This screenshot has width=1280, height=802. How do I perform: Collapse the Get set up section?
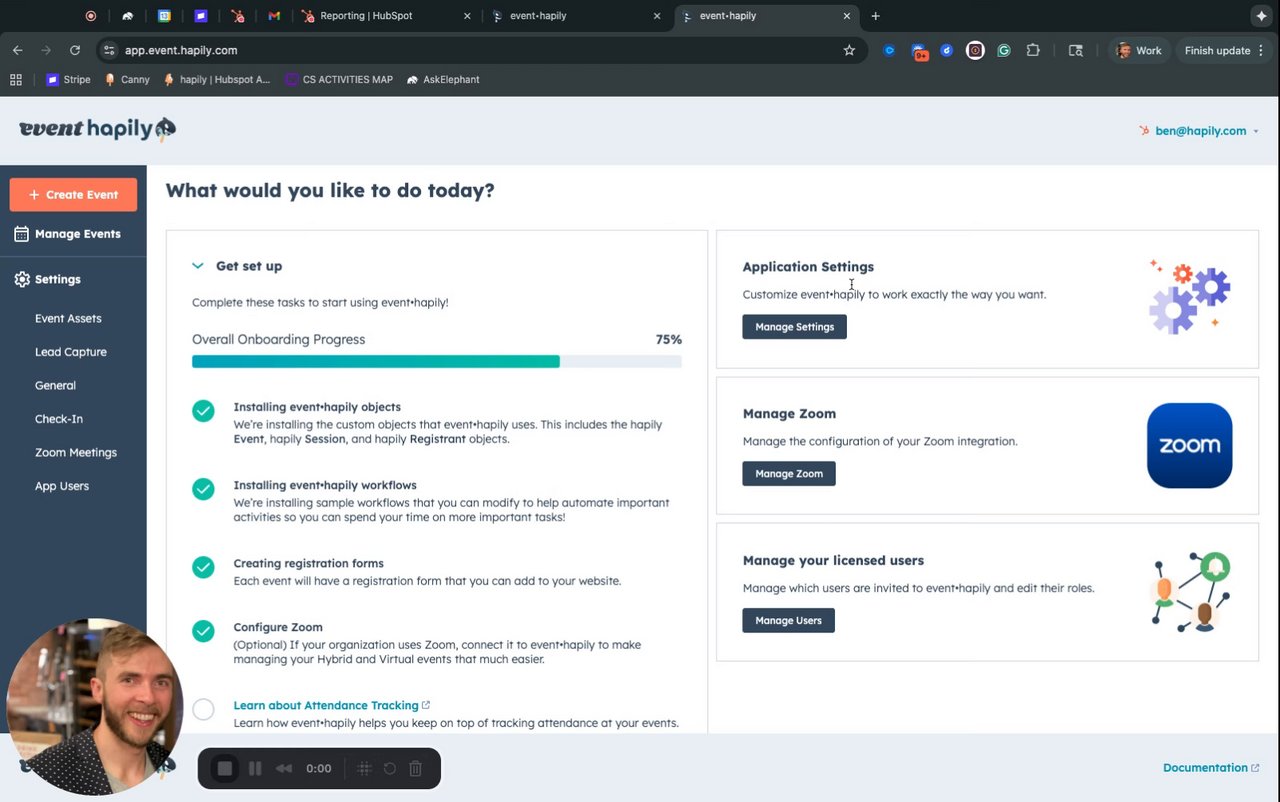click(x=198, y=266)
